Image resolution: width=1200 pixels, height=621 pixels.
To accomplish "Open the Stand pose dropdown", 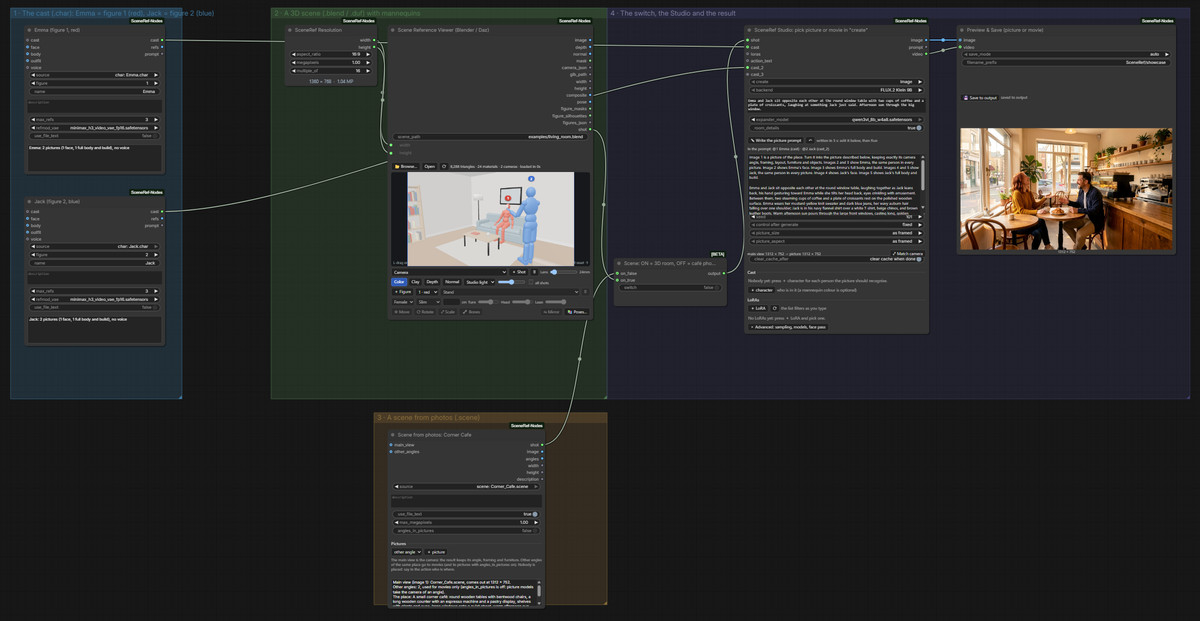I will pyautogui.click(x=510, y=292).
